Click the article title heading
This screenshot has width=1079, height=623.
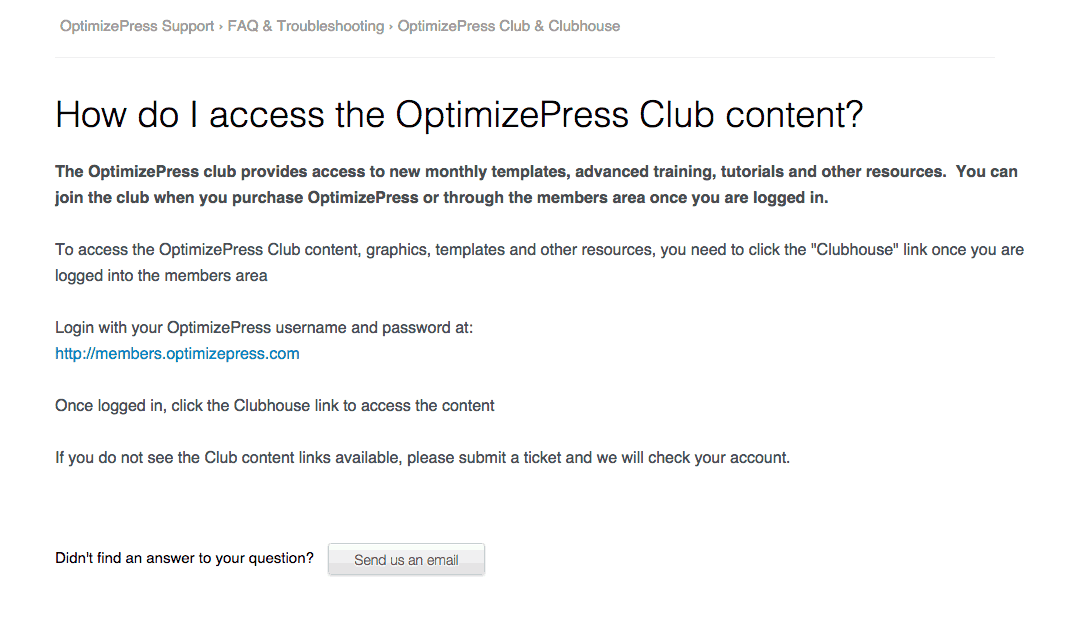point(459,115)
